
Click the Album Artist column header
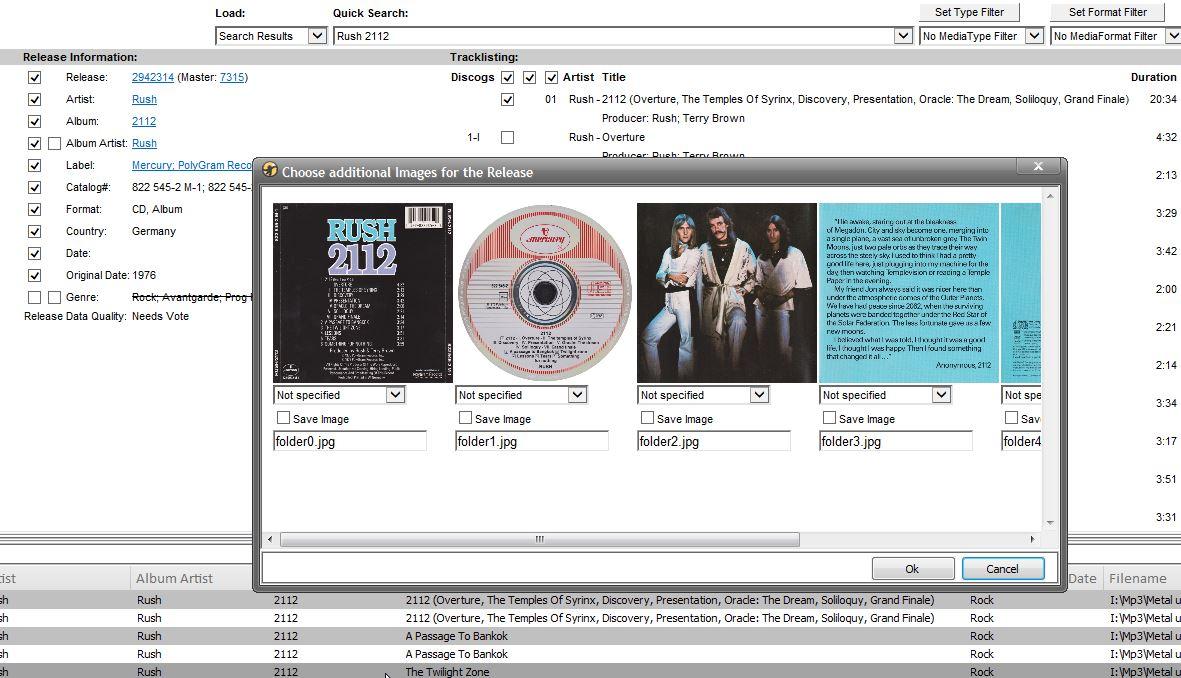coord(175,578)
